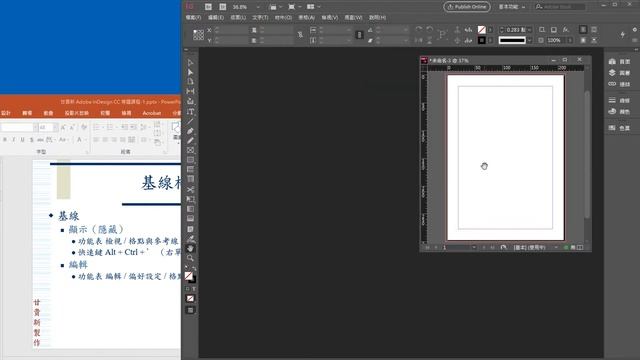Open the View Options dropdown in the top bar
The height and width of the screenshot is (360, 640).
pyautogui.click(x=275, y=7)
